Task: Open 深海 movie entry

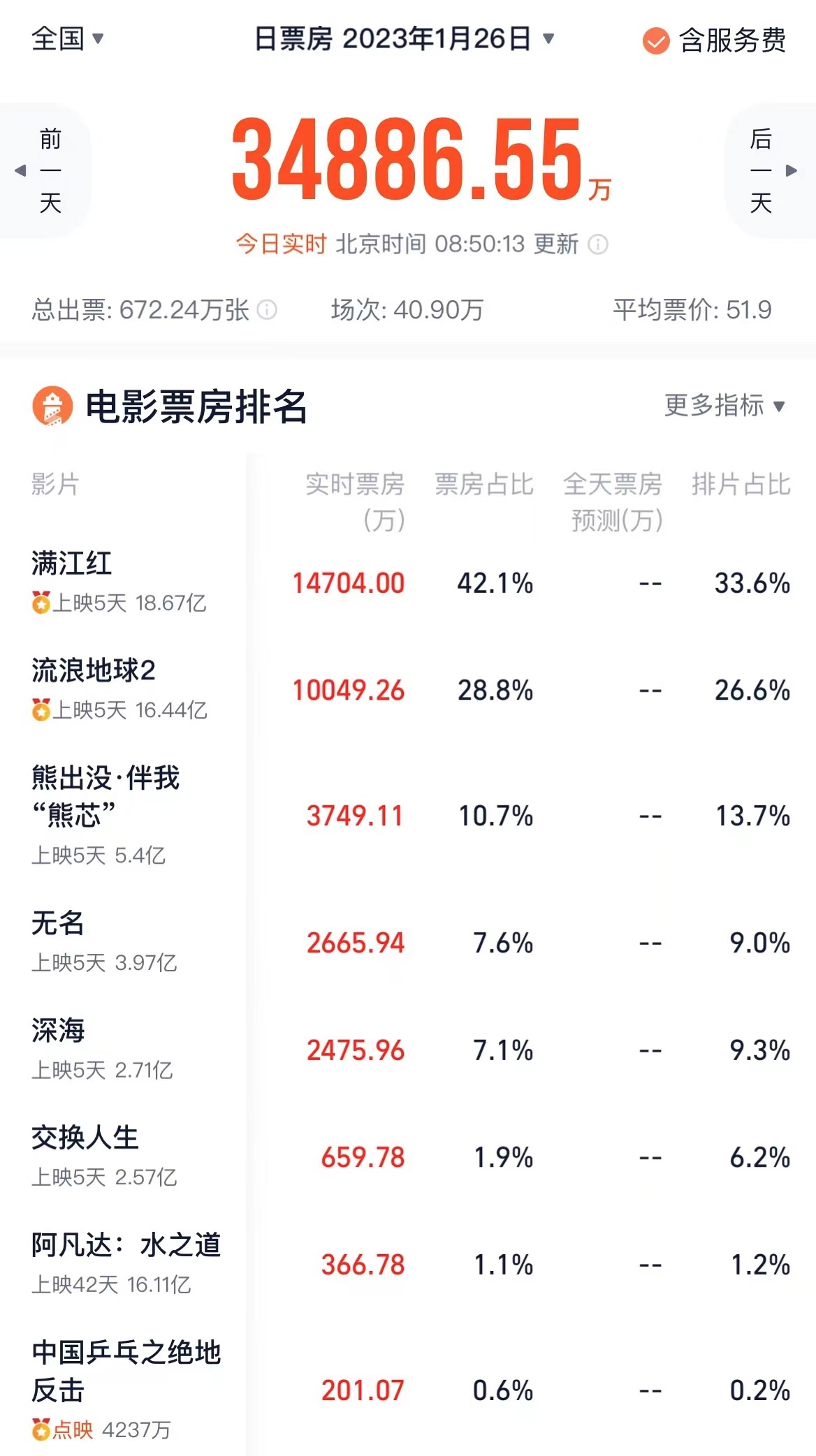Action: coord(57,1031)
